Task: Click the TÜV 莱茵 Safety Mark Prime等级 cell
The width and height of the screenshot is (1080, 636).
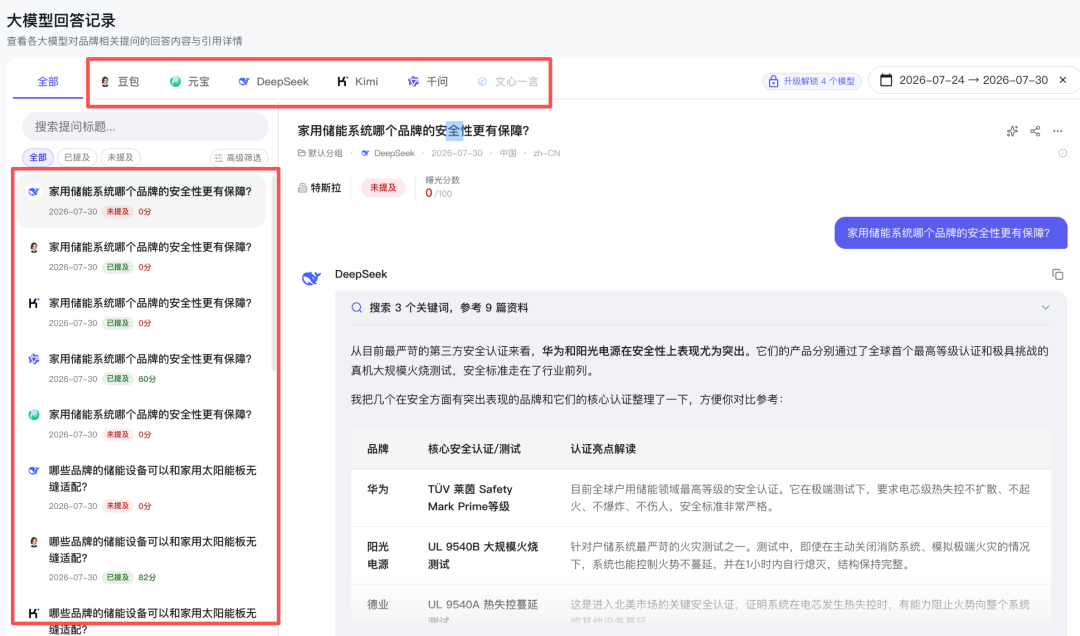Action: 470,497
